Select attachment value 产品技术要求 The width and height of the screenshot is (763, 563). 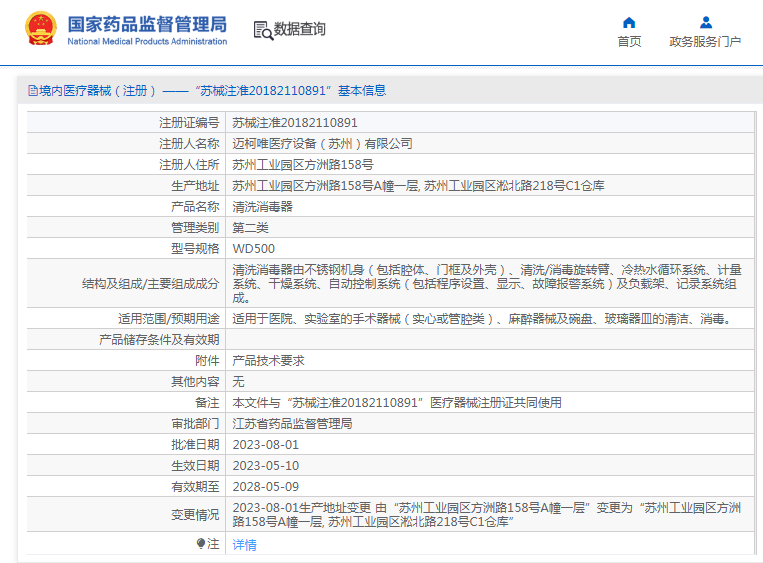(268, 361)
